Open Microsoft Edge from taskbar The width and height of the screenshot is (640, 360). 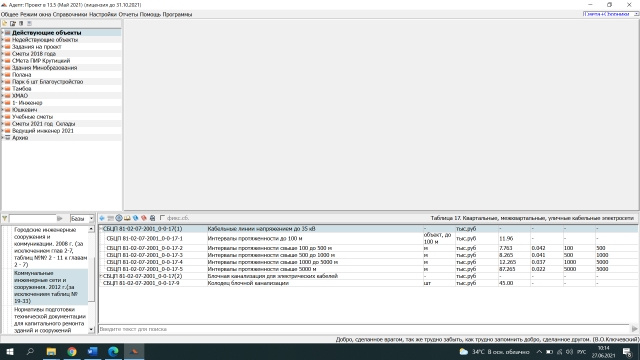113,351
